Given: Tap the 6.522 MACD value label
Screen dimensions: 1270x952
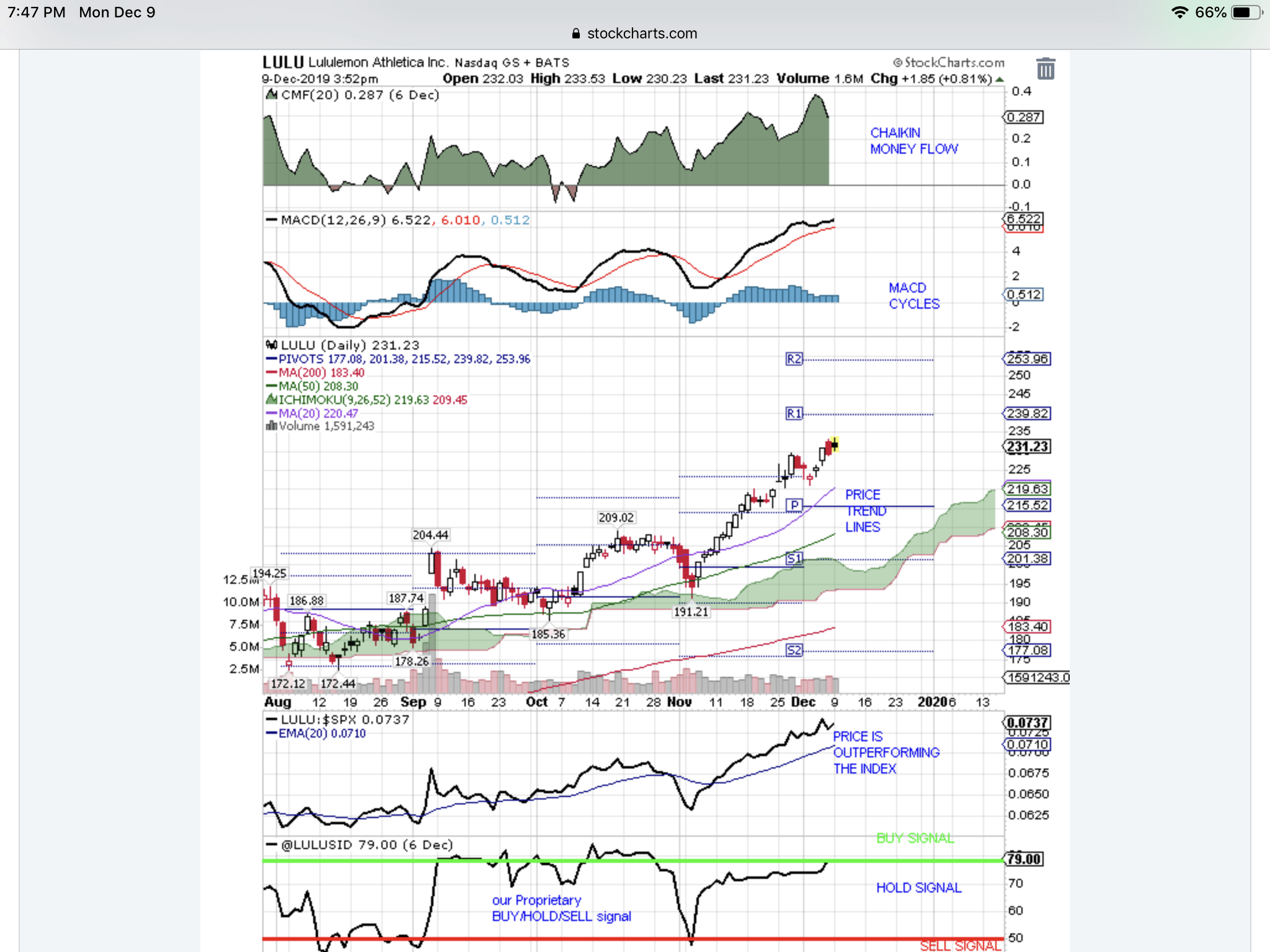Looking at the screenshot, I should [1024, 219].
